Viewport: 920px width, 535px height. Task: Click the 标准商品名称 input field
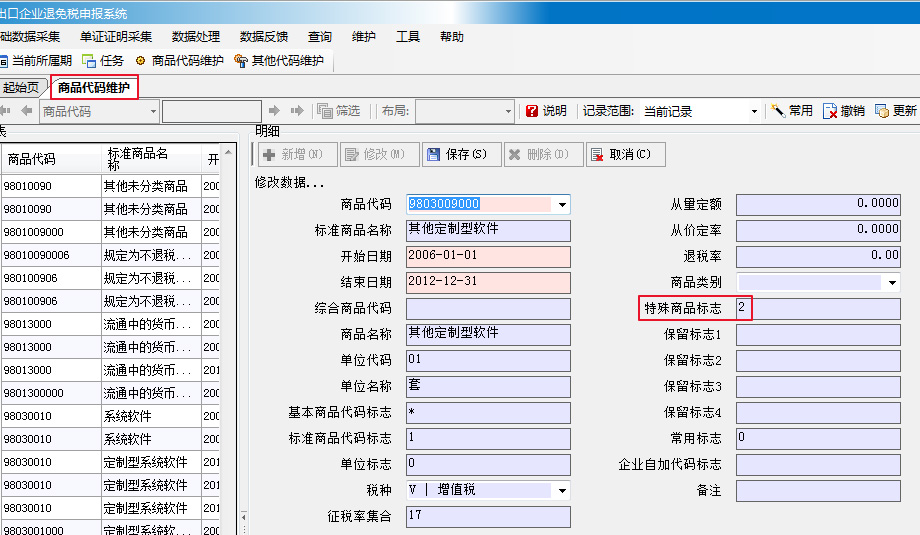pos(488,231)
